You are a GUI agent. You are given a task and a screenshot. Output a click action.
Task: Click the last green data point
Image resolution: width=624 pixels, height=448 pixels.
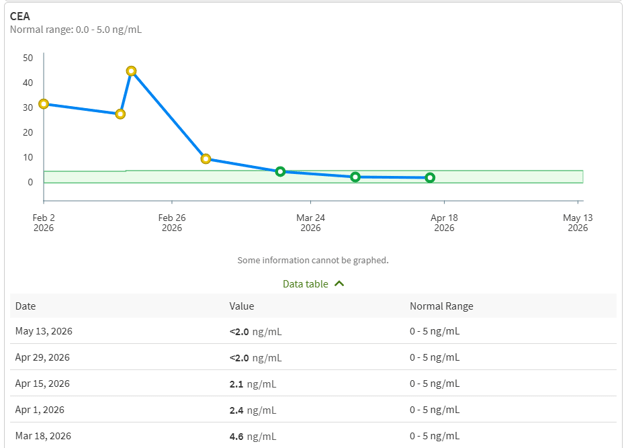[x=430, y=178]
